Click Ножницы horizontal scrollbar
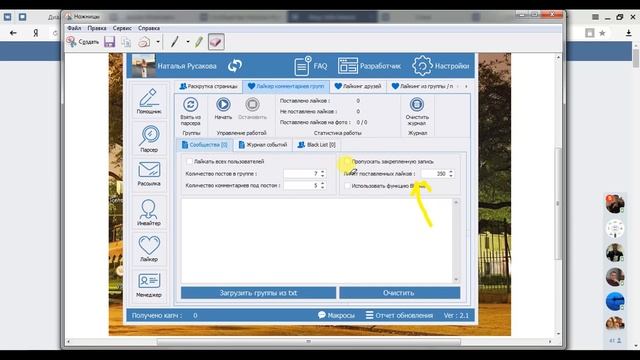The width and height of the screenshot is (640, 360). 309,341
